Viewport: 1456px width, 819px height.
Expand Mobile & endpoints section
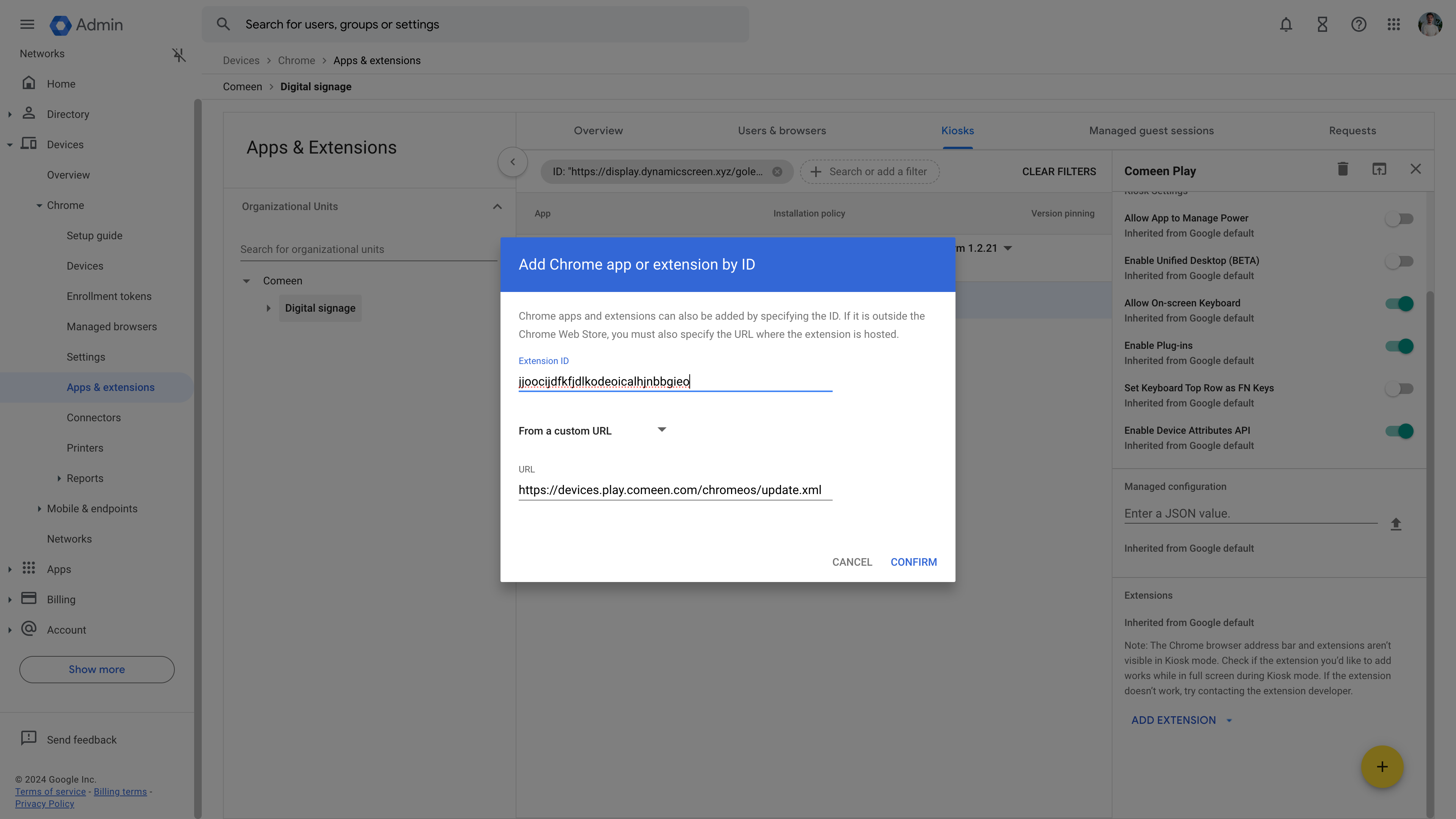(x=39, y=509)
